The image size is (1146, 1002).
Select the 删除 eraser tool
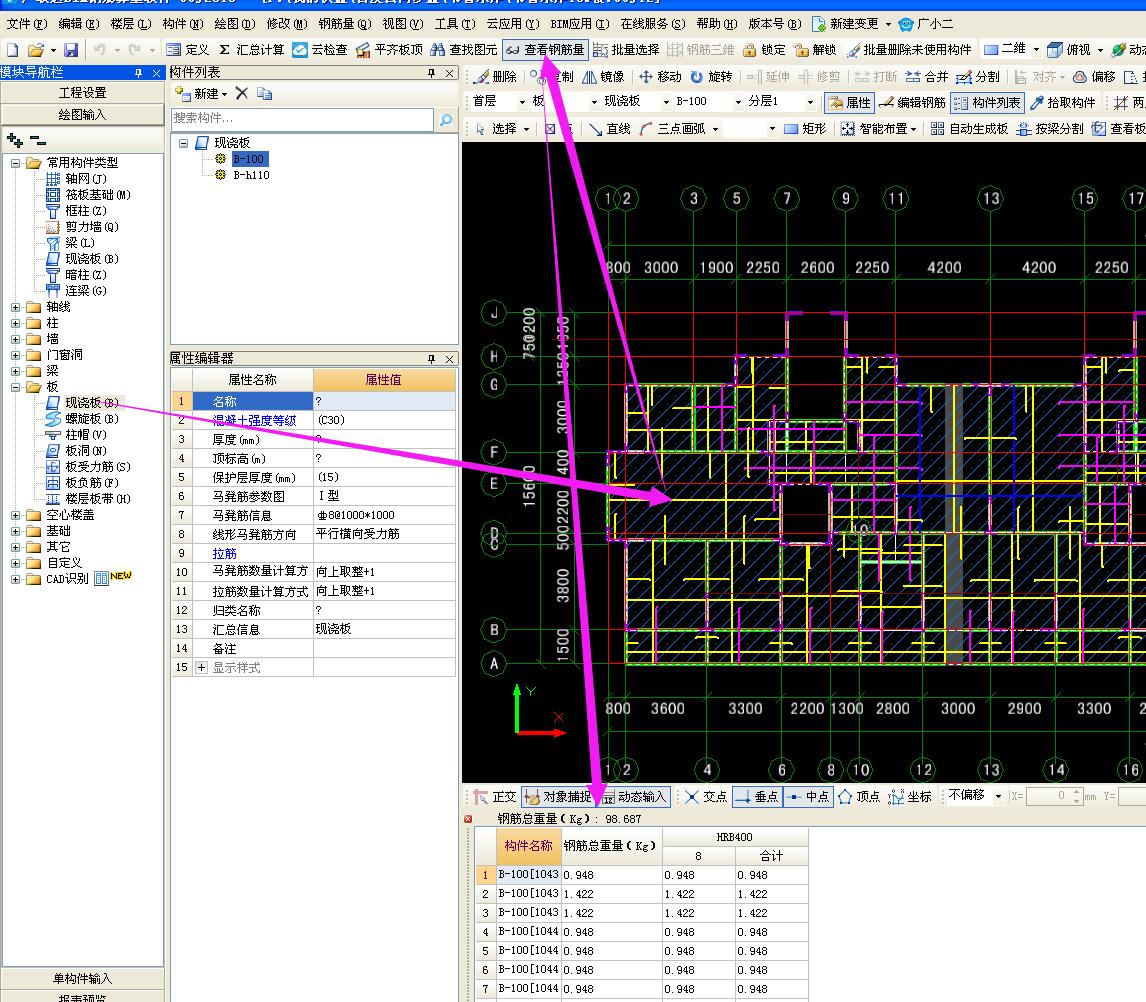click(x=495, y=77)
